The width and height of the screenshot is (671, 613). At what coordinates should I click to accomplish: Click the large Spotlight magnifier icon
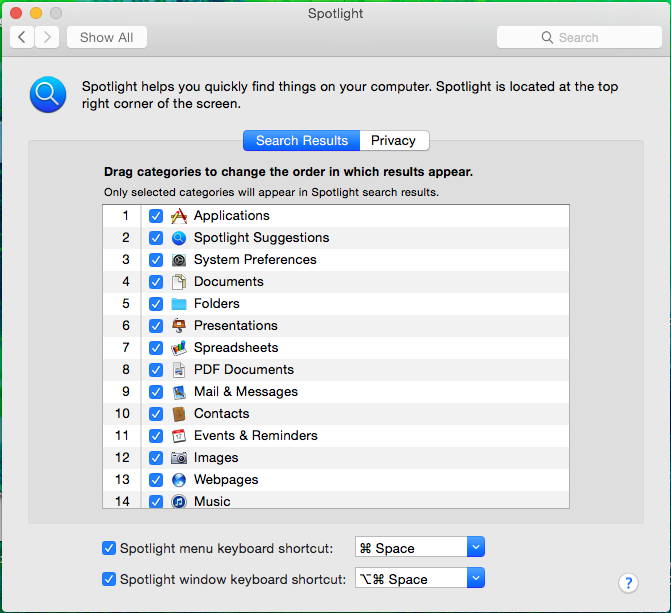48,95
